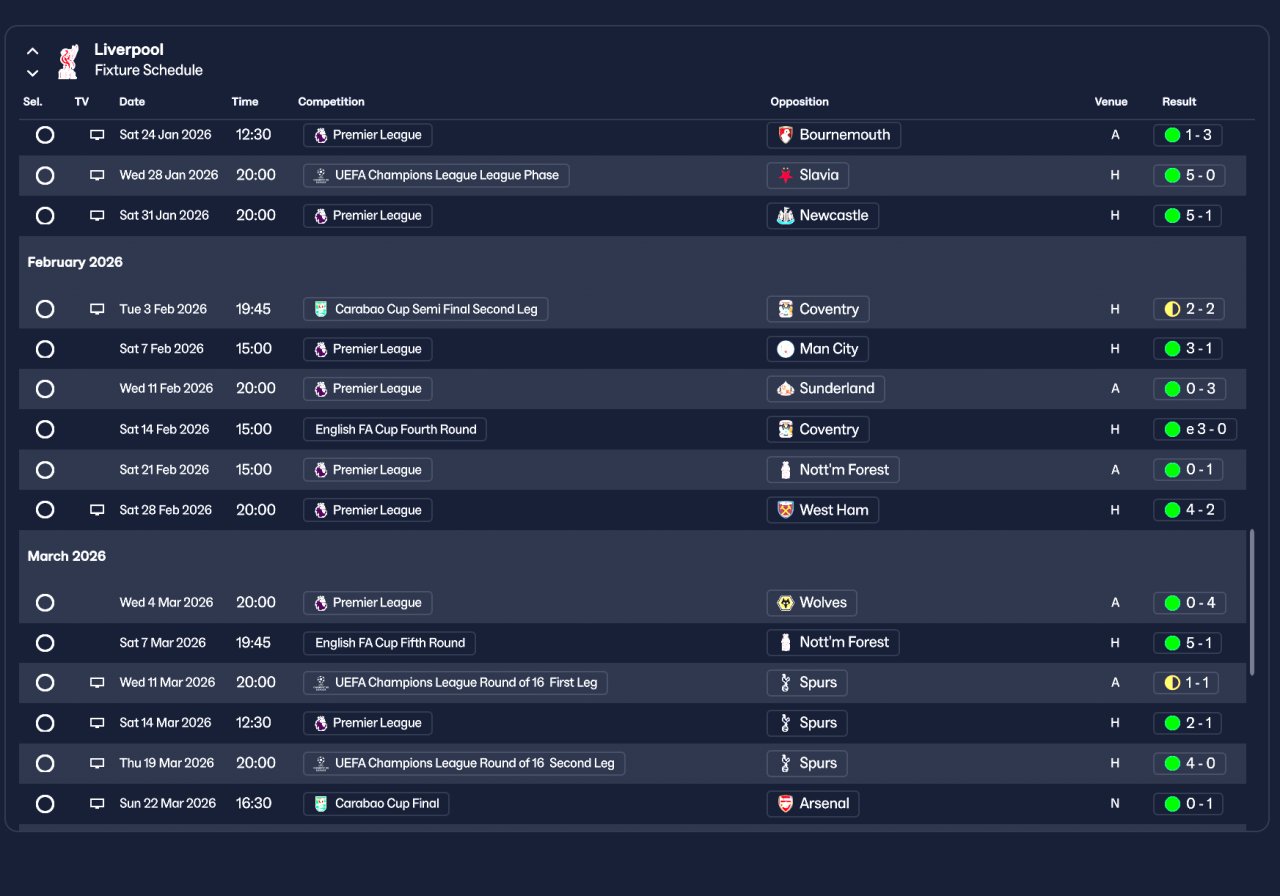Image resolution: width=1280 pixels, height=896 pixels.
Task: Click the fixture list vertical scrollbar
Action: tap(1252, 602)
